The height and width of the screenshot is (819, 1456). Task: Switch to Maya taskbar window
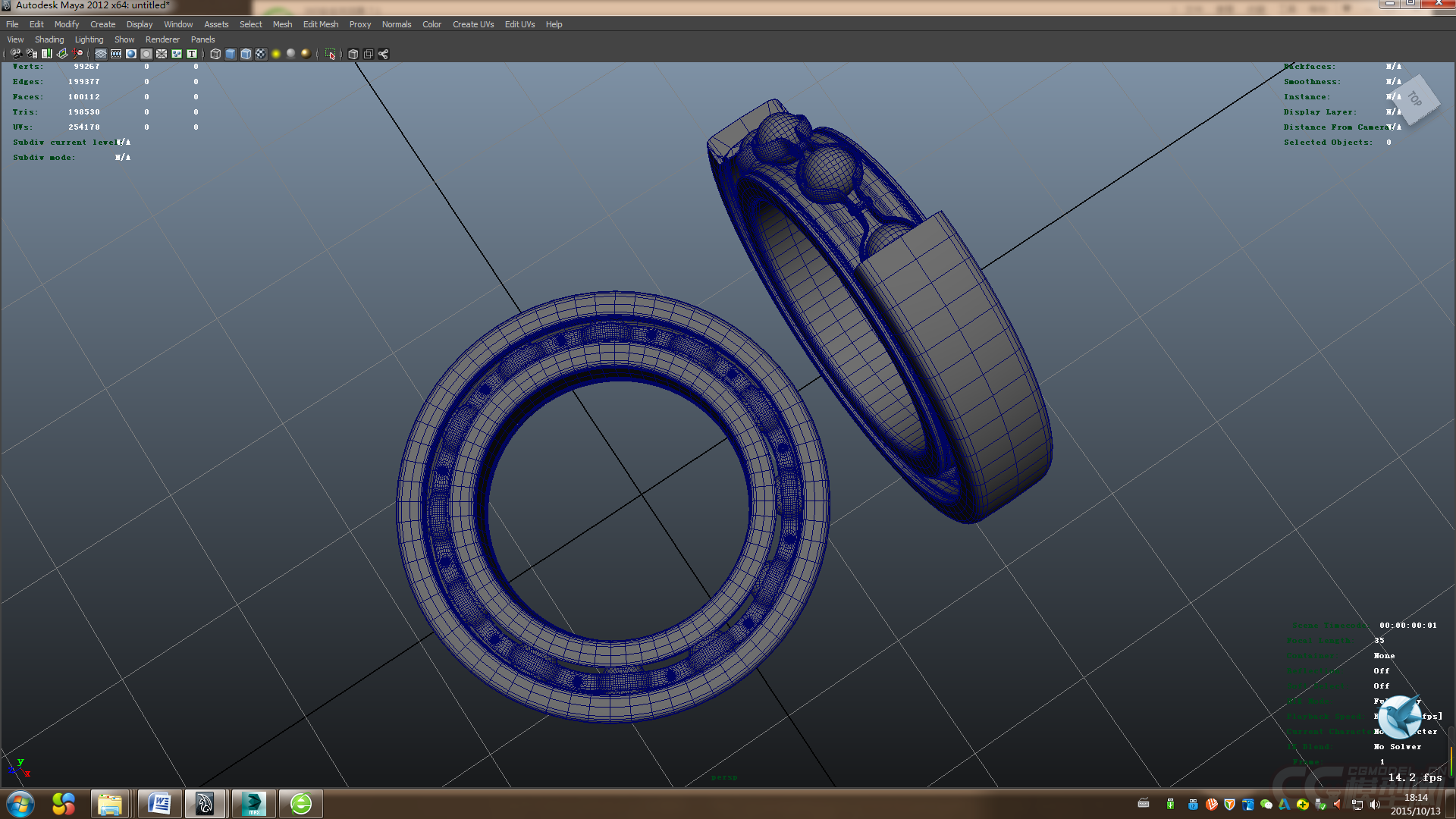pyautogui.click(x=205, y=804)
